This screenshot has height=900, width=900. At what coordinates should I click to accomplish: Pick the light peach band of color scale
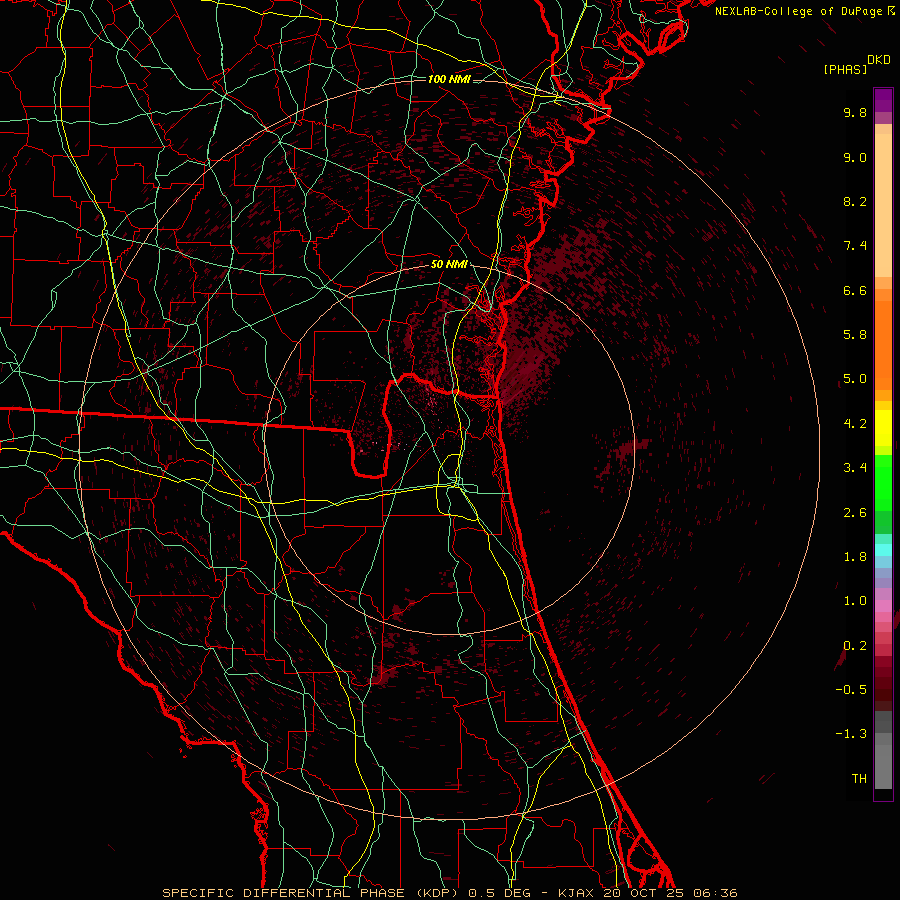(883, 207)
